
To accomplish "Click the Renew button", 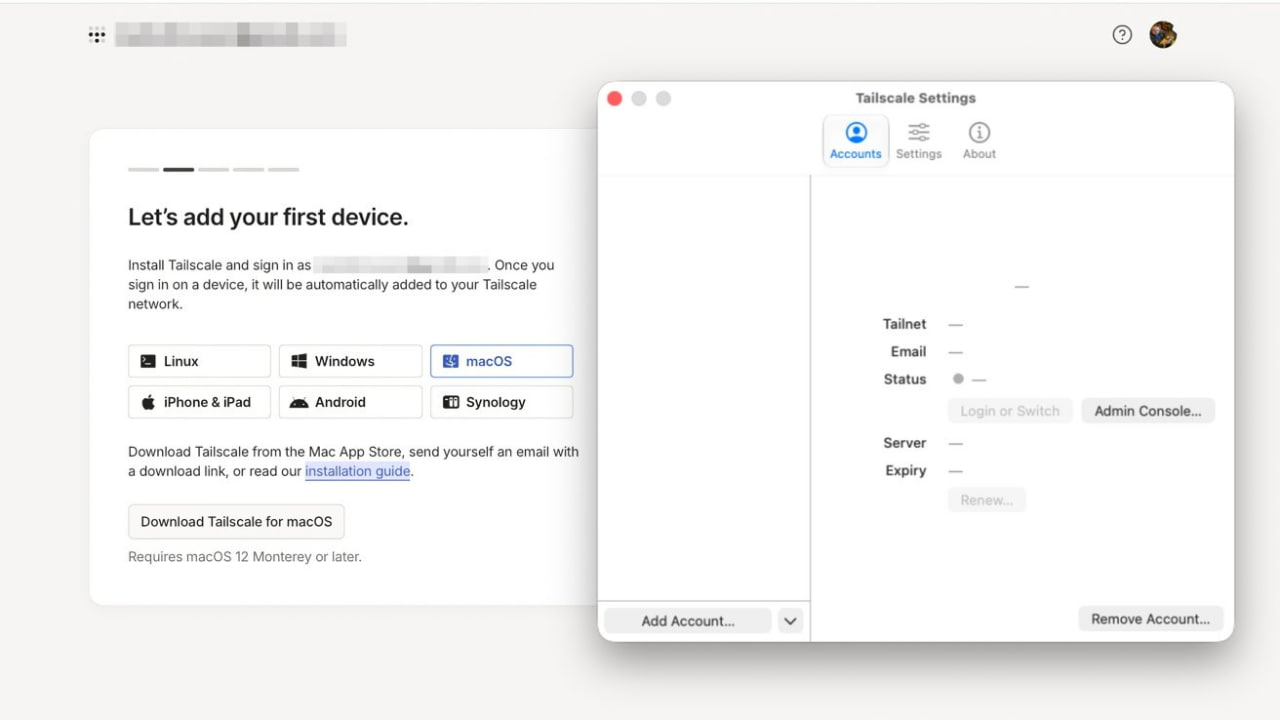I will (987, 500).
